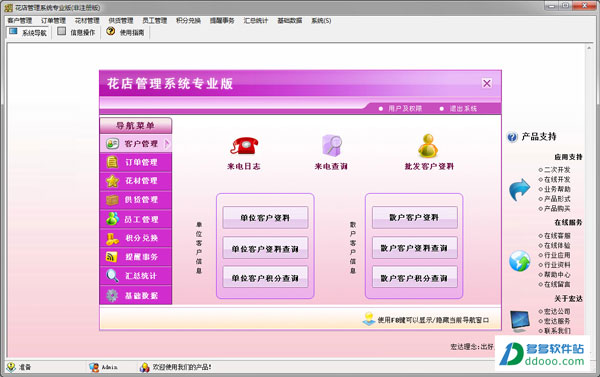This screenshot has height=377, width=600.
Task: Open 基础数据 gear item in sidebar
Action: [x=136, y=295]
